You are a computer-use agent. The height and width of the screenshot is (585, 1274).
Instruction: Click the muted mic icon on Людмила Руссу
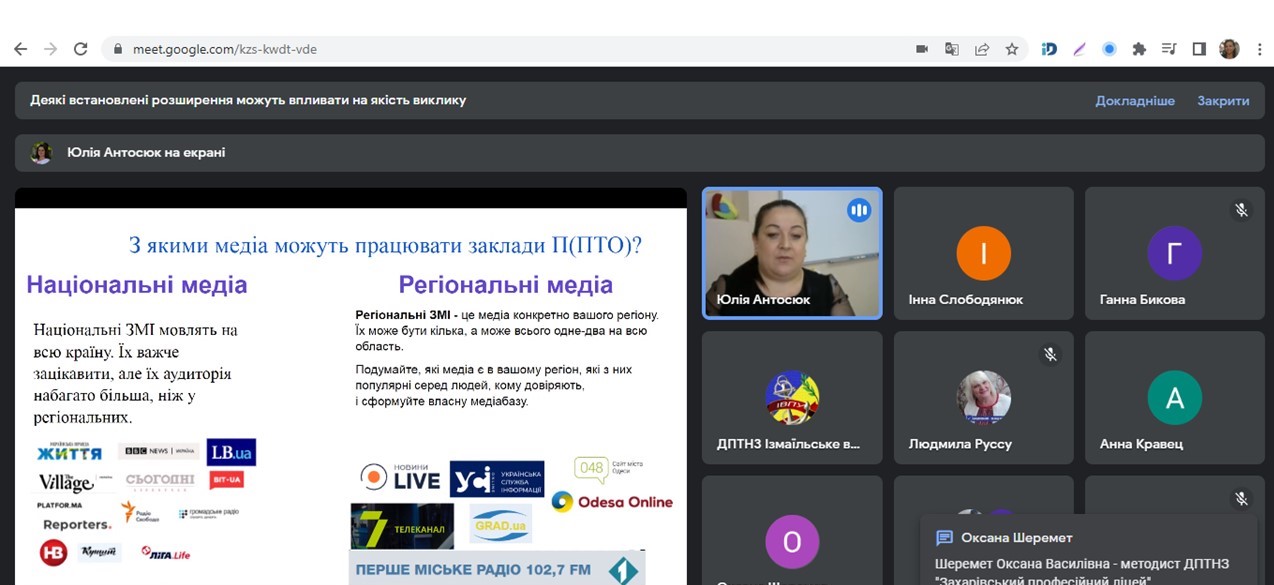point(1049,354)
